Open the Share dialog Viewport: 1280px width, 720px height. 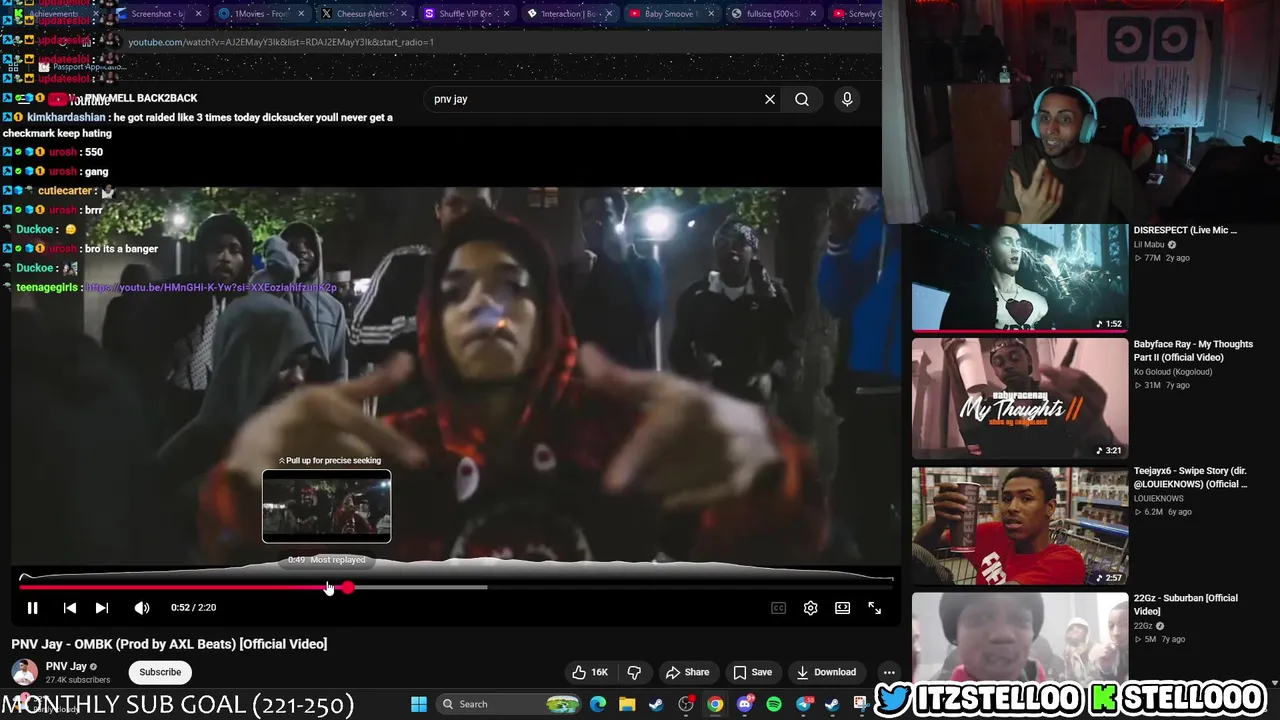688,672
